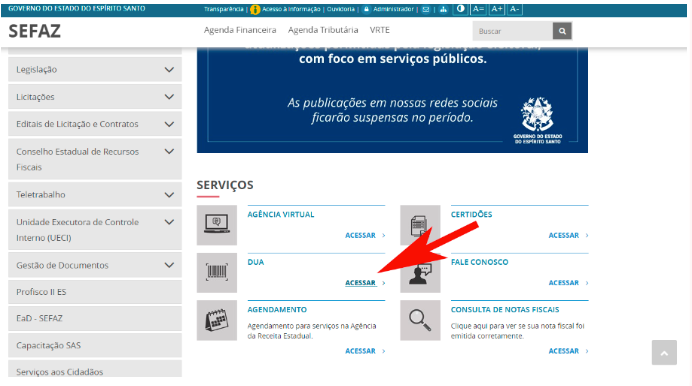Click the Legislação menu label
692x386 pixels.
click(x=37, y=70)
